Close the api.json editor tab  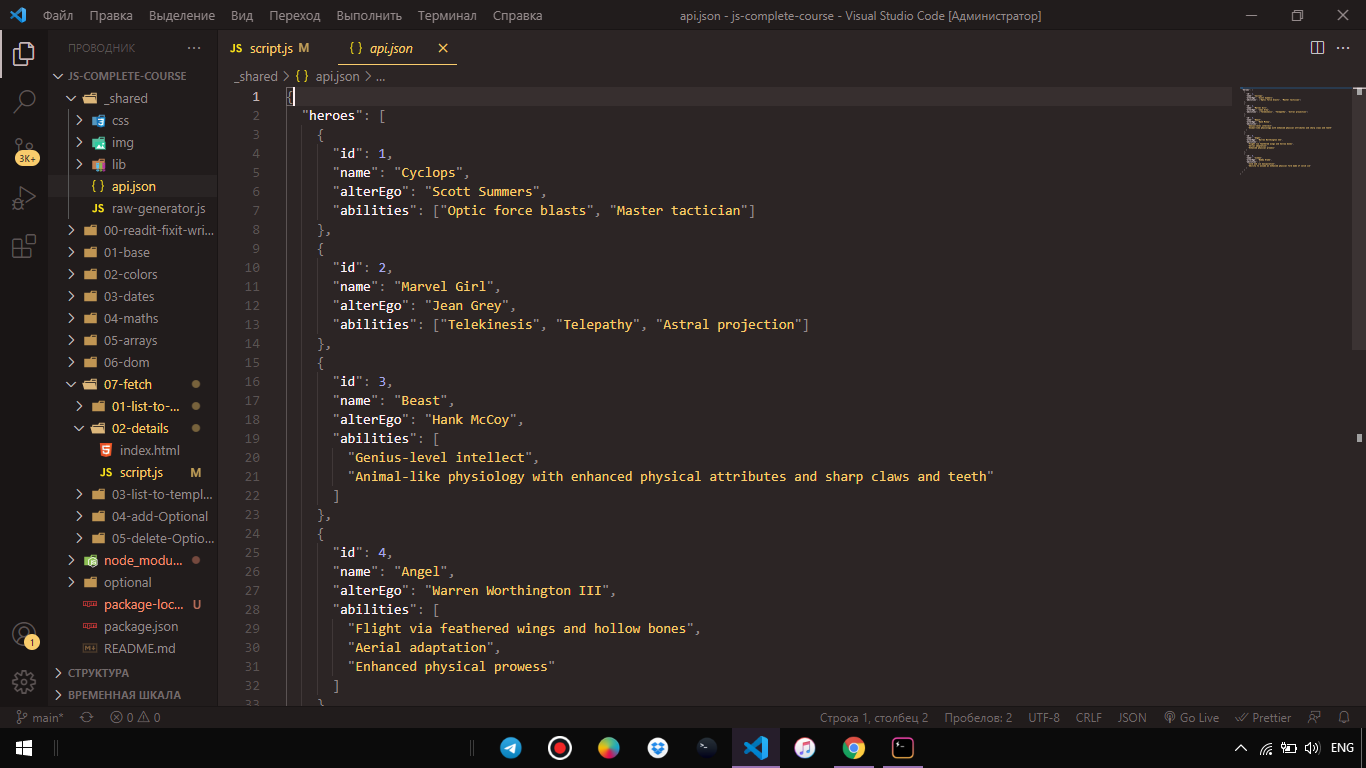click(443, 48)
